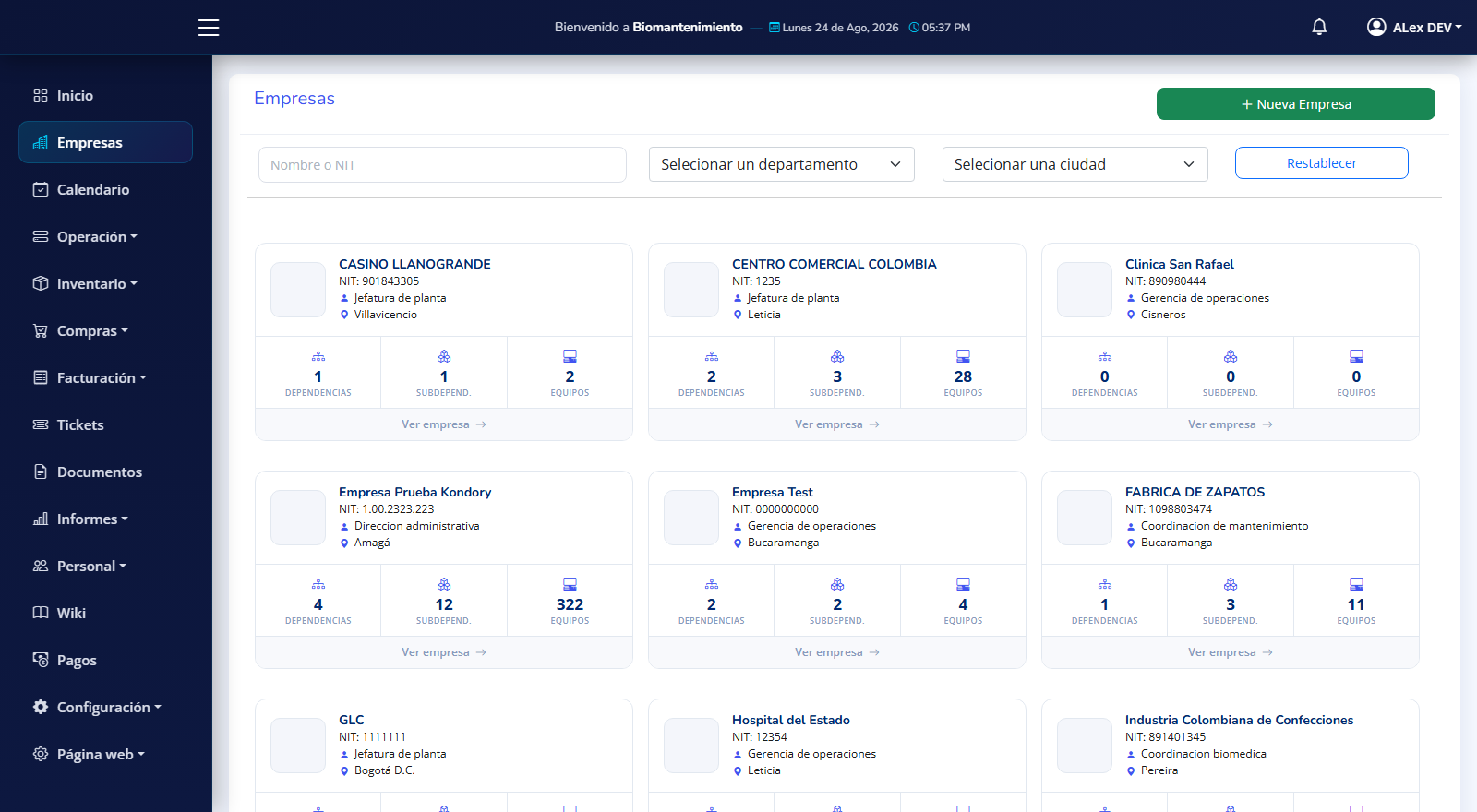Image resolution: width=1477 pixels, height=812 pixels.
Task: Click Ver empresa on CASINO LLANOGRANDE card
Action: 444,424
